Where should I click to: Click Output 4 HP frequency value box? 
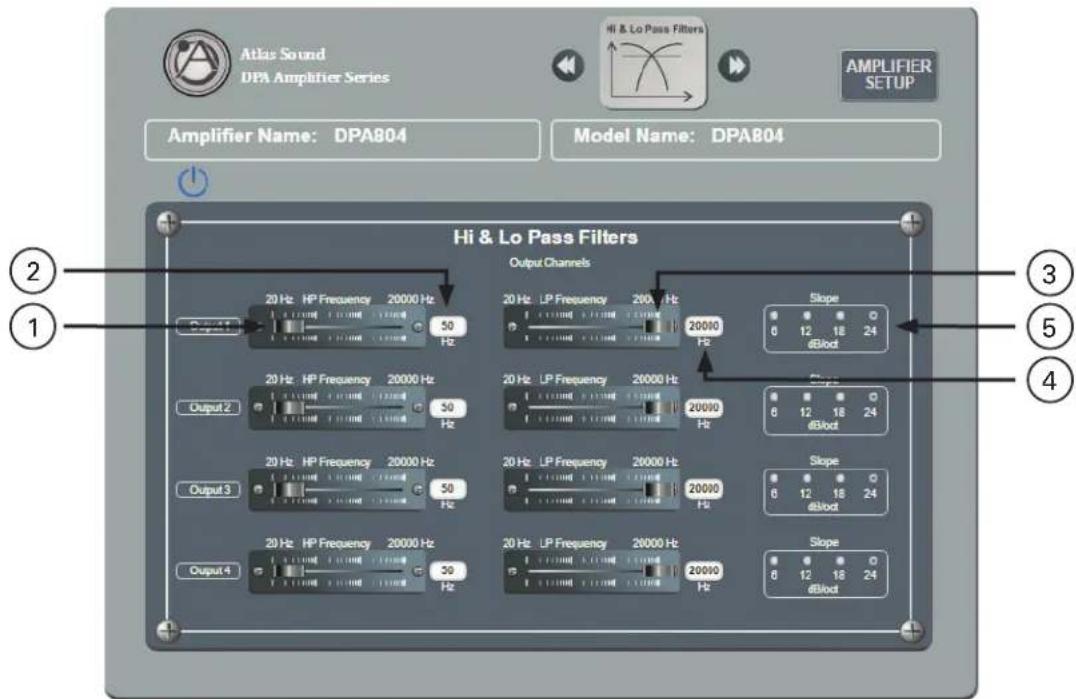(x=447, y=571)
